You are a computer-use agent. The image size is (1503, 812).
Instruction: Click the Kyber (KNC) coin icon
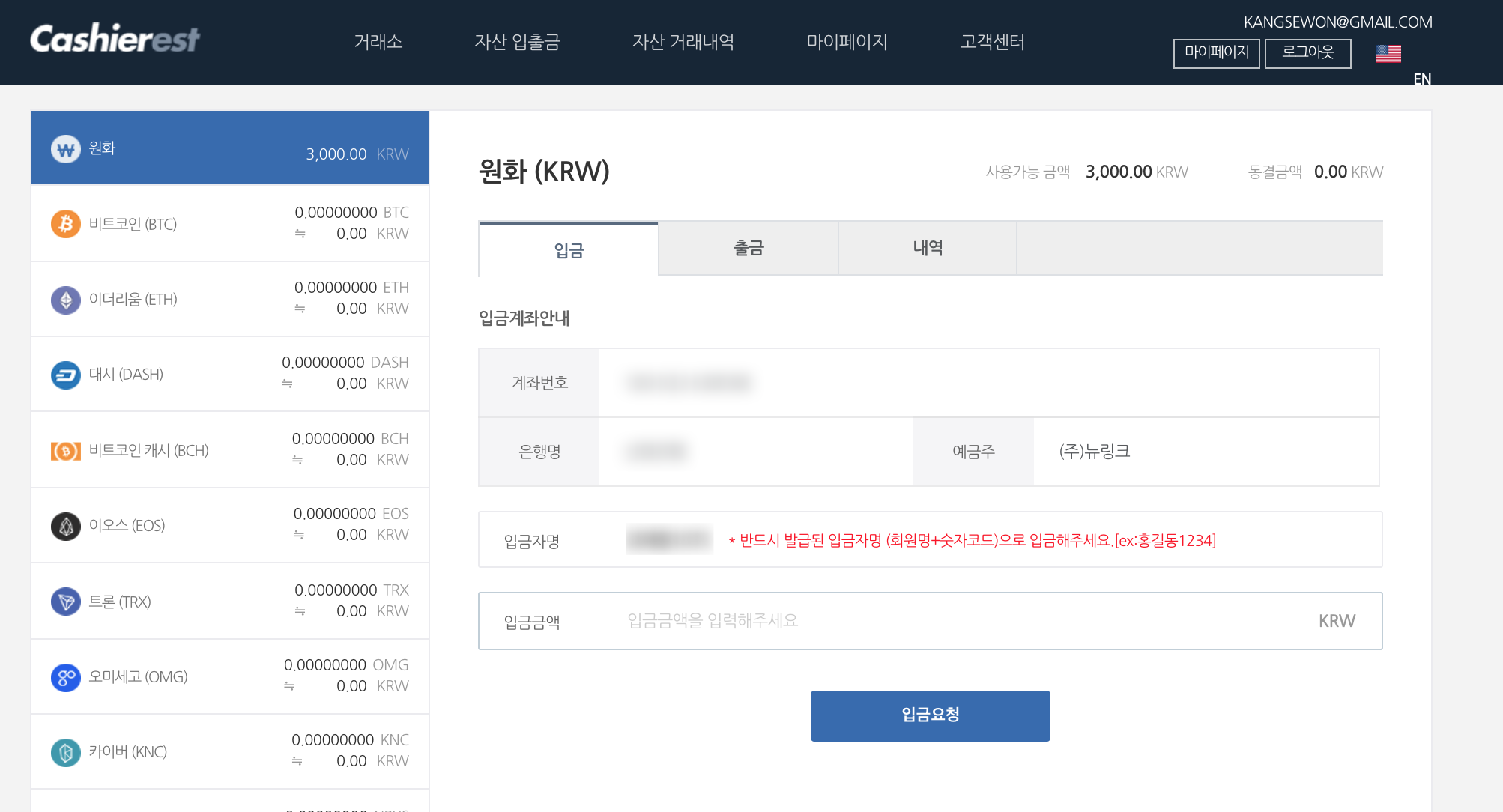tap(66, 752)
